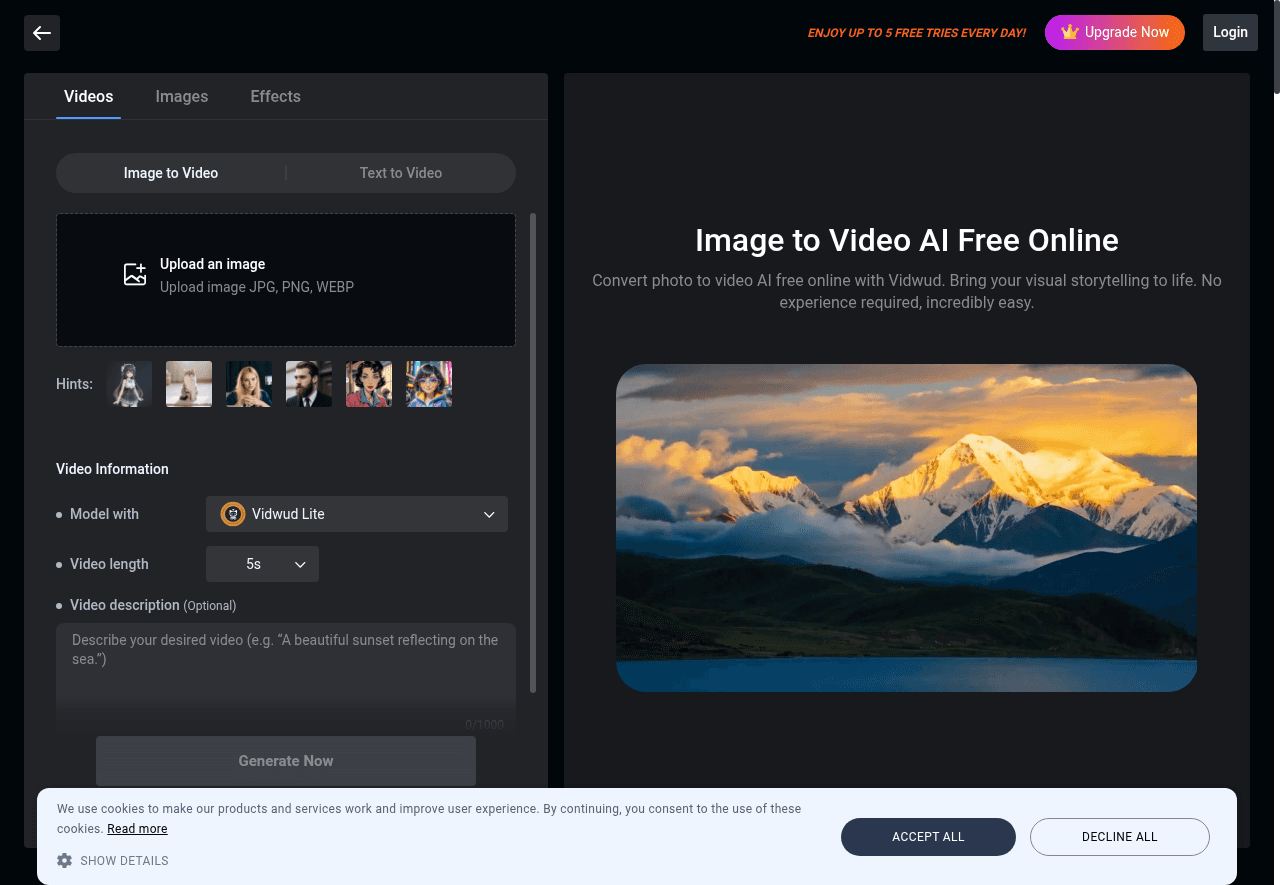1280x885 pixels.
Task: Focus the Video description text field
Action: [286, 670]
